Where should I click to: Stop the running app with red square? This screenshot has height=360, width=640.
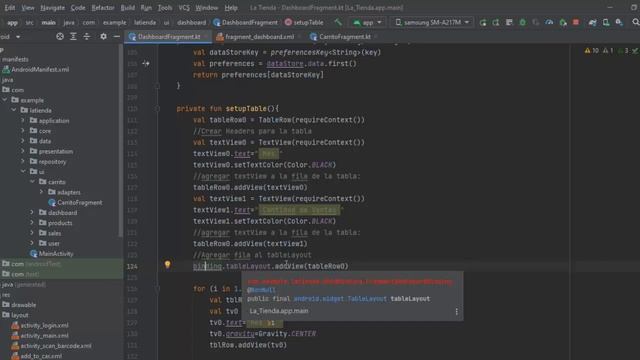(576, 22)
